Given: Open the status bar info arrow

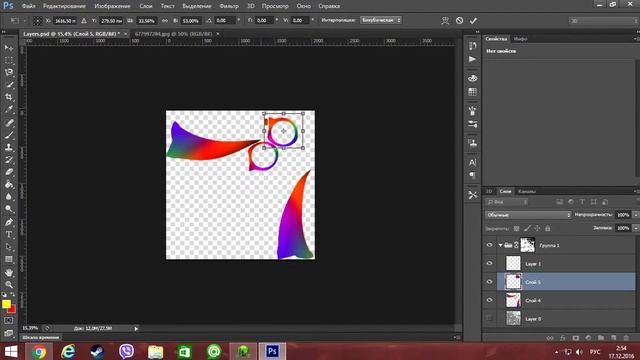Looking at the screenshot, I should (136, 329).
